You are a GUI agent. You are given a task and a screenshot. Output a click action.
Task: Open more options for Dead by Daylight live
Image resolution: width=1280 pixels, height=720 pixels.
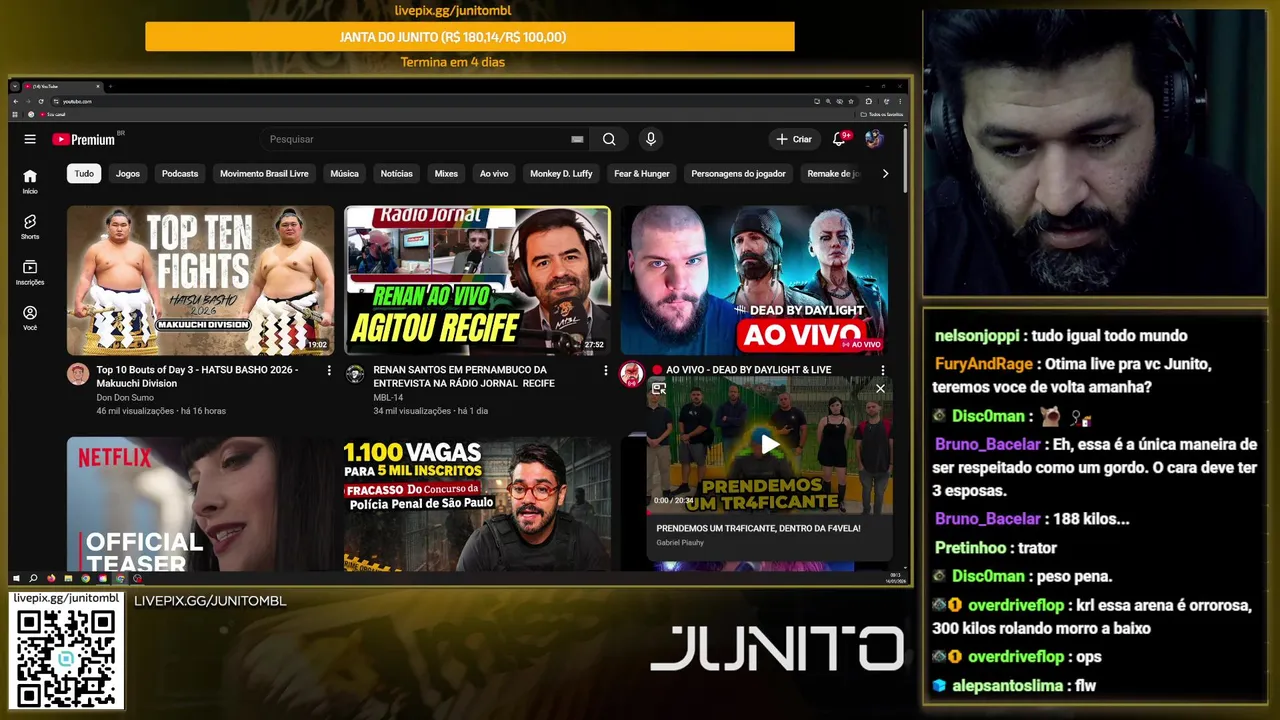coord(882,370)
